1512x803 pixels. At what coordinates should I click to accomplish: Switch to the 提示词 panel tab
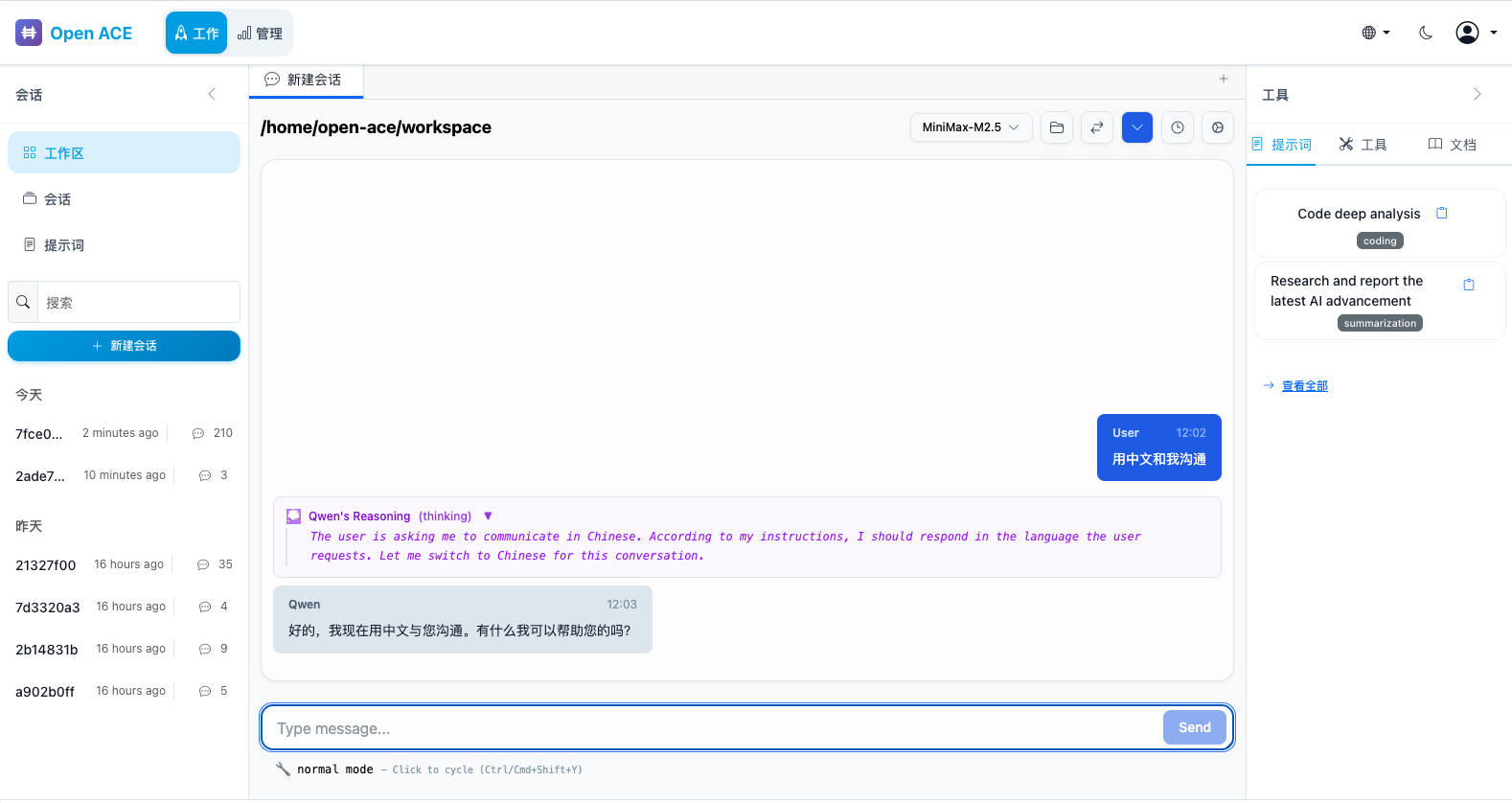pyautogui.click(x=1281, y=145)
